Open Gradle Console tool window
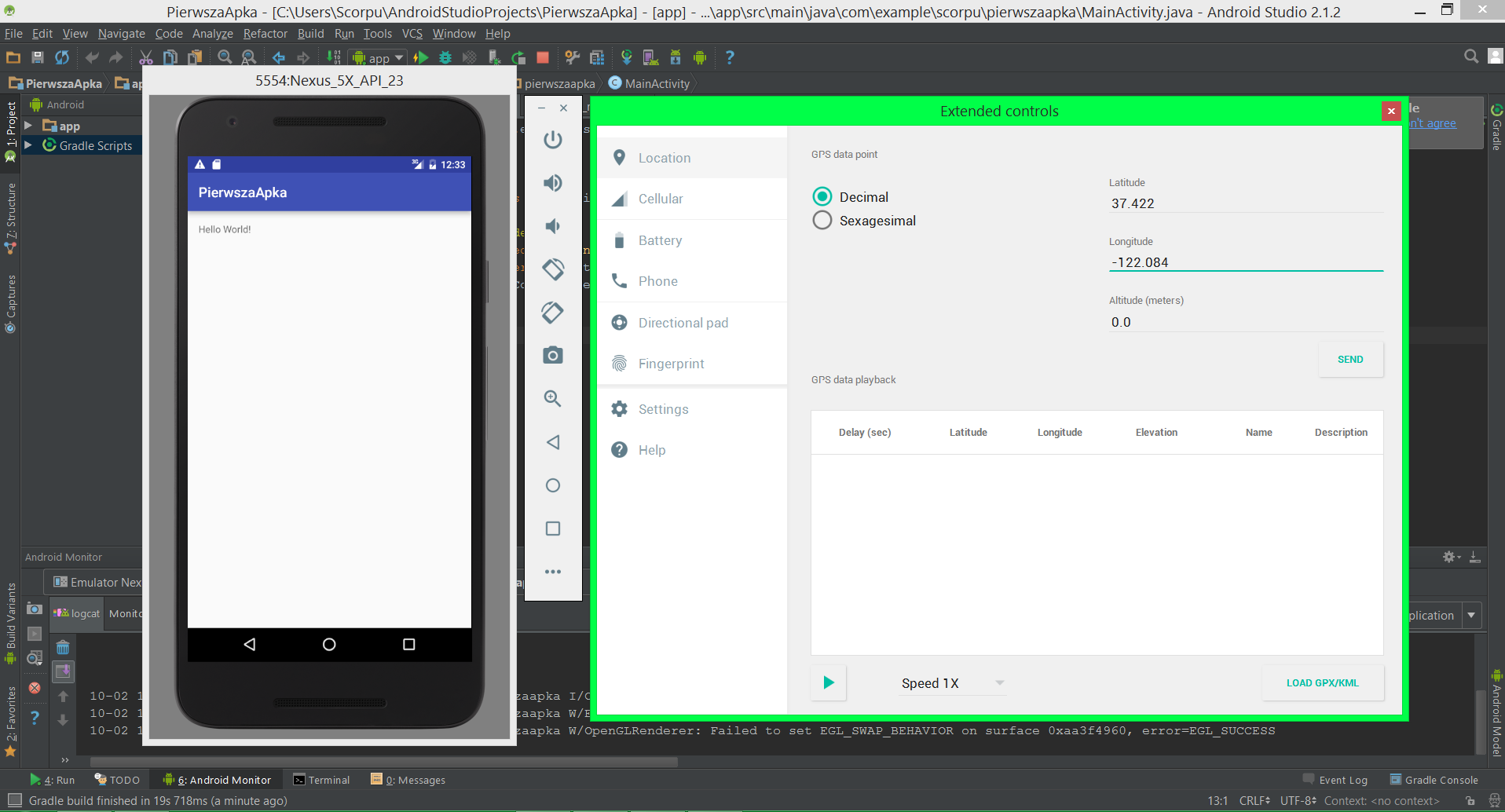 pyautogui.click(x=1434, y=780)
